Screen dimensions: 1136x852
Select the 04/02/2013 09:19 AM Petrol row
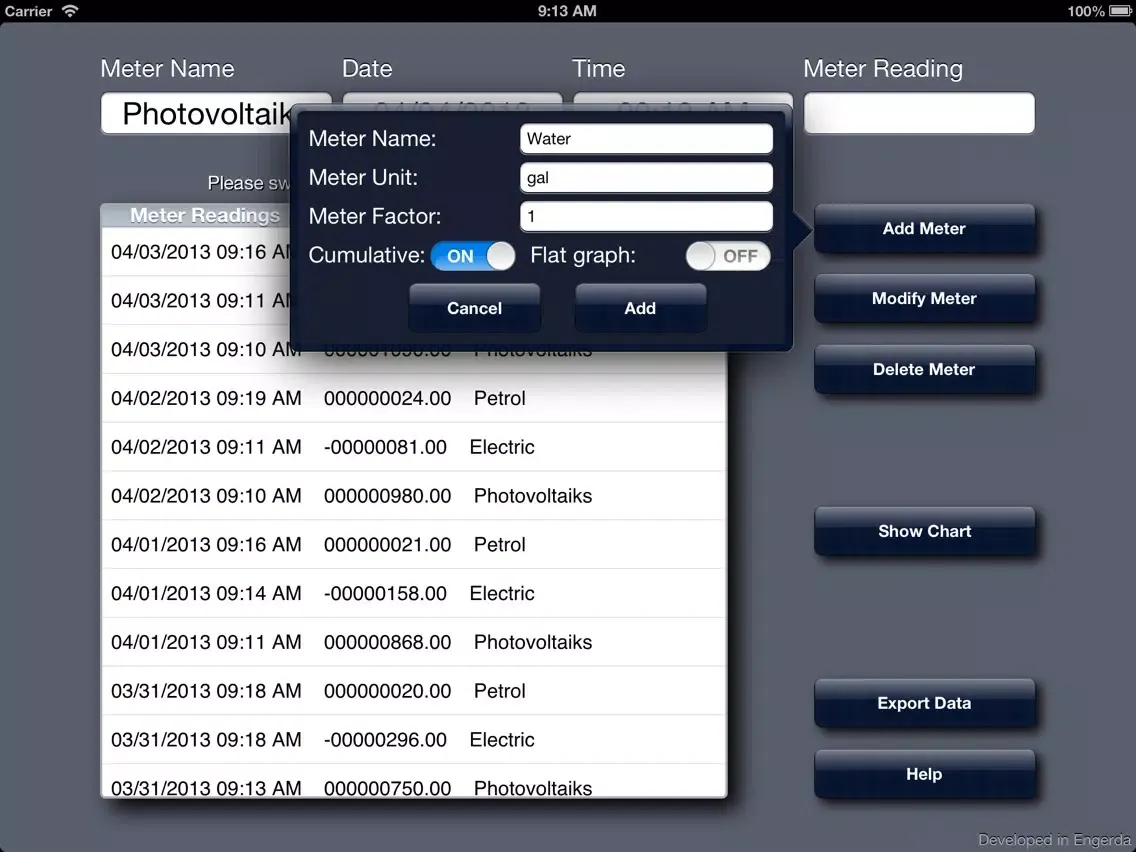[x=414, y=398]
